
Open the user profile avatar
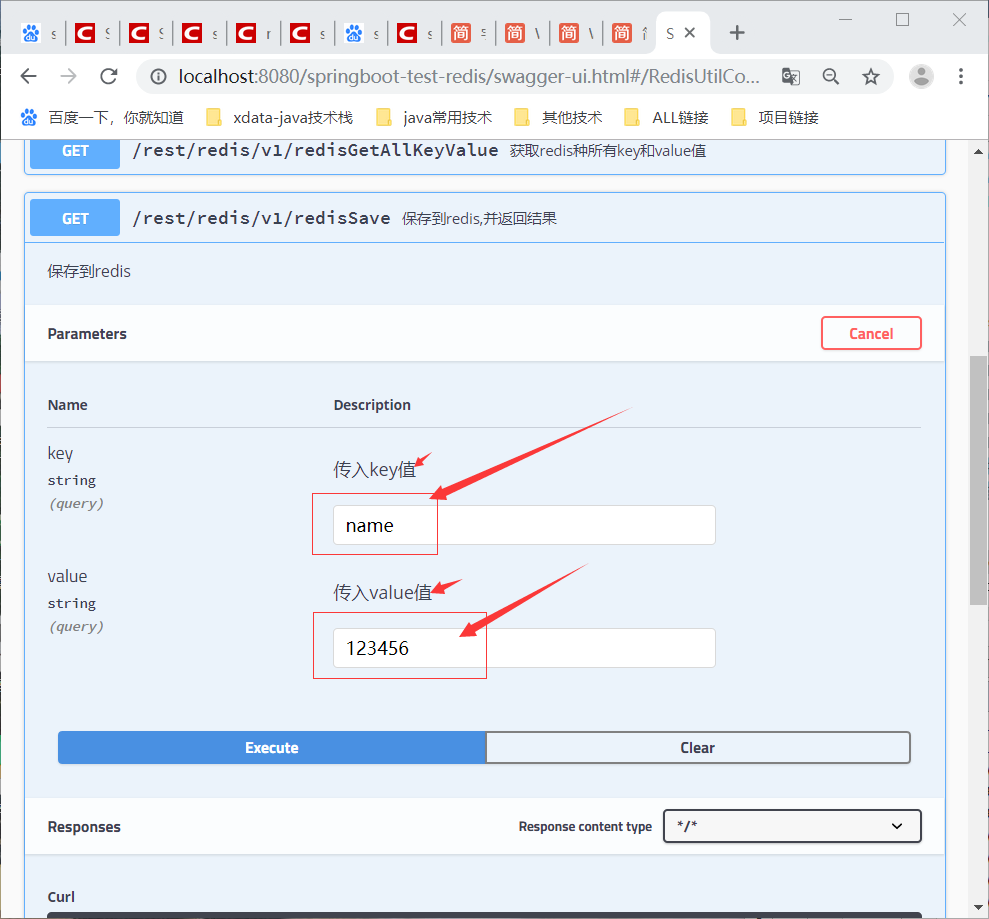tap(921, 76)
